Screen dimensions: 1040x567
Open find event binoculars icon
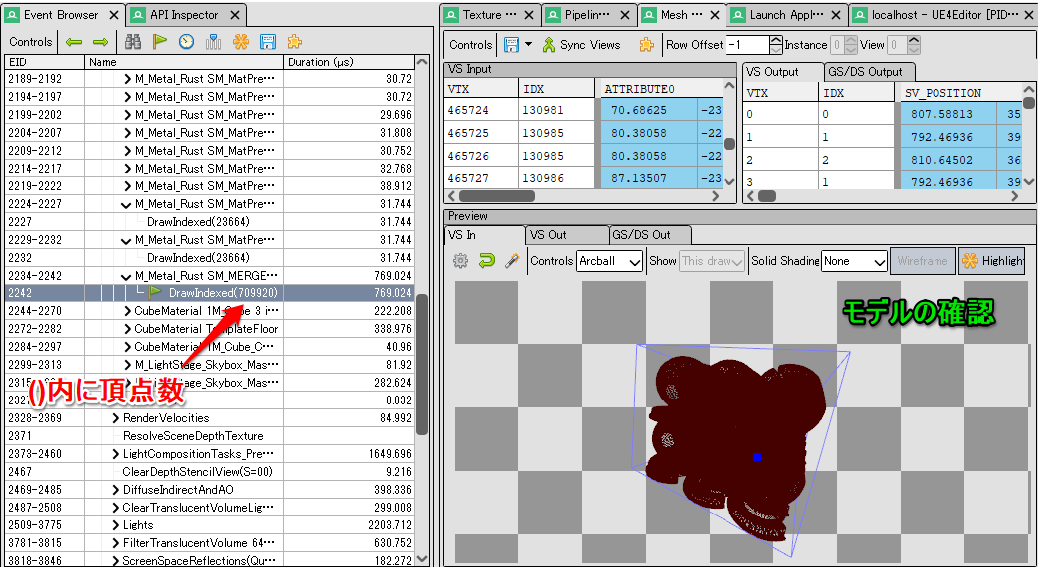click(133, 42)
